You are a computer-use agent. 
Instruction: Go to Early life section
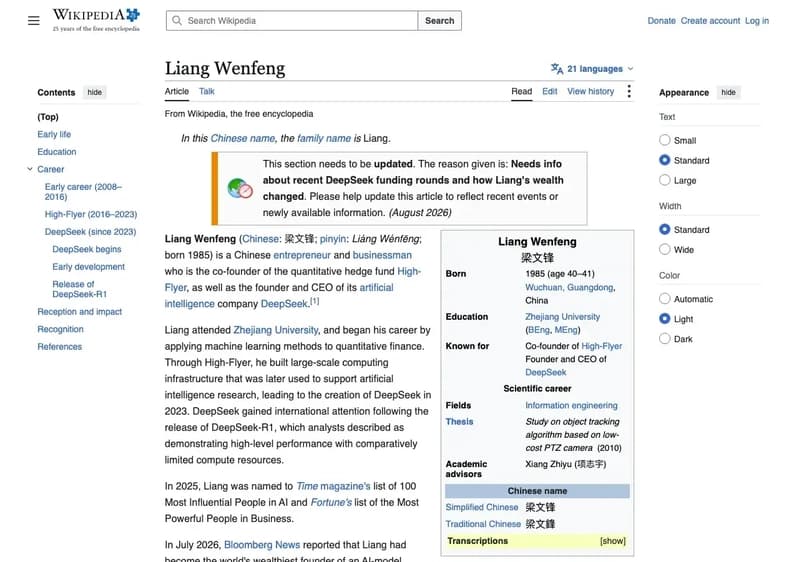[54, 134]
